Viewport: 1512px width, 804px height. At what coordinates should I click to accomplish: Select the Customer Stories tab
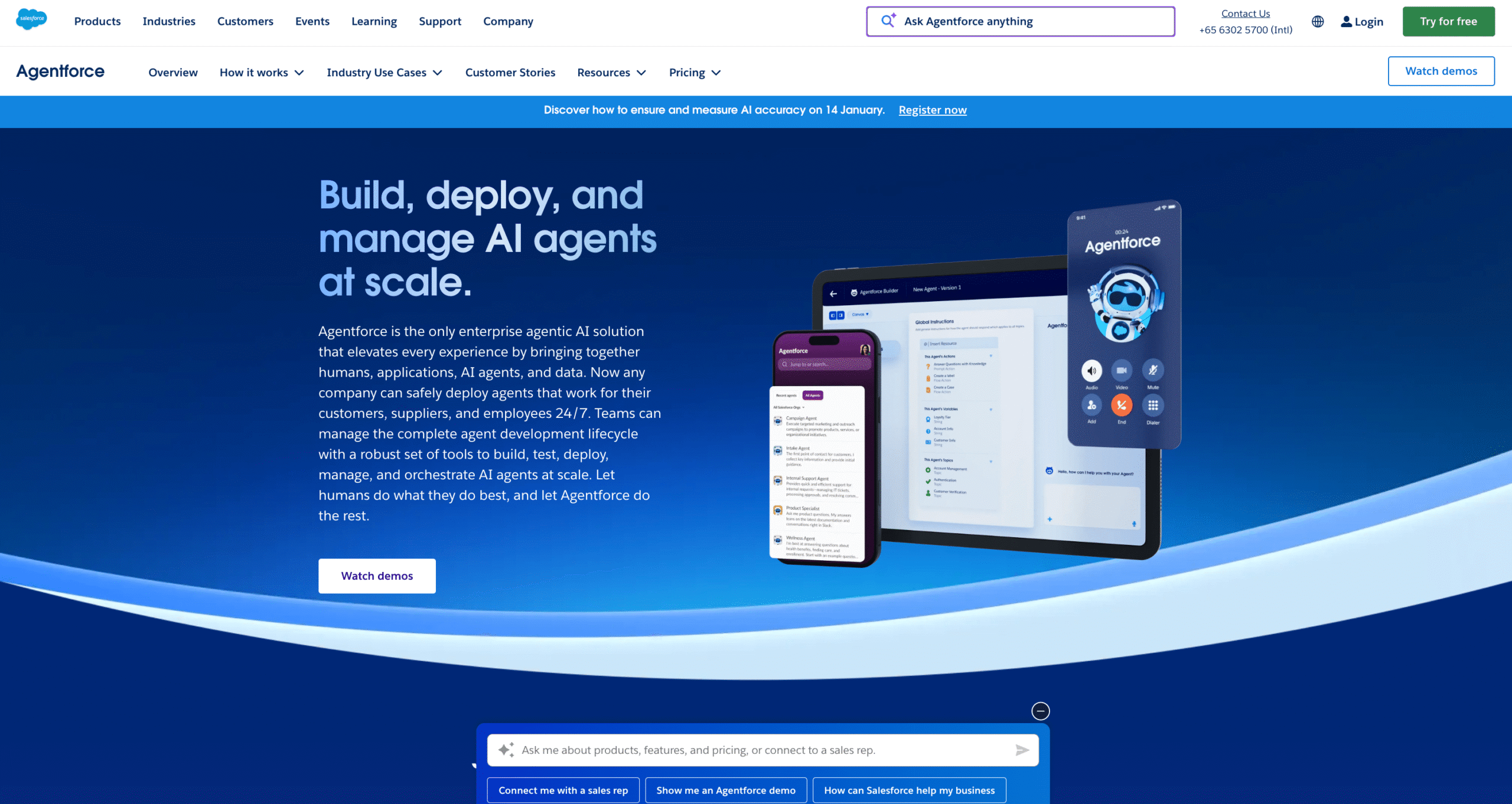(x=510, y=72)
